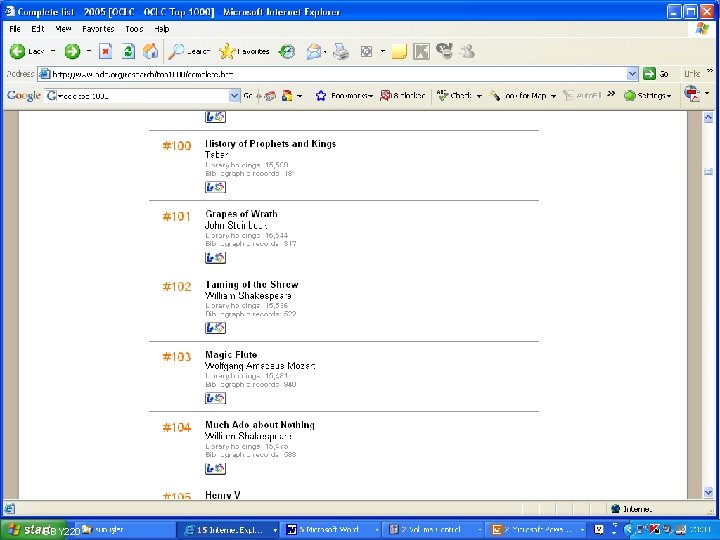Open the Mail envelope icon
The height and width of the screenshot is (540, 720).
(x=314, y=51)
